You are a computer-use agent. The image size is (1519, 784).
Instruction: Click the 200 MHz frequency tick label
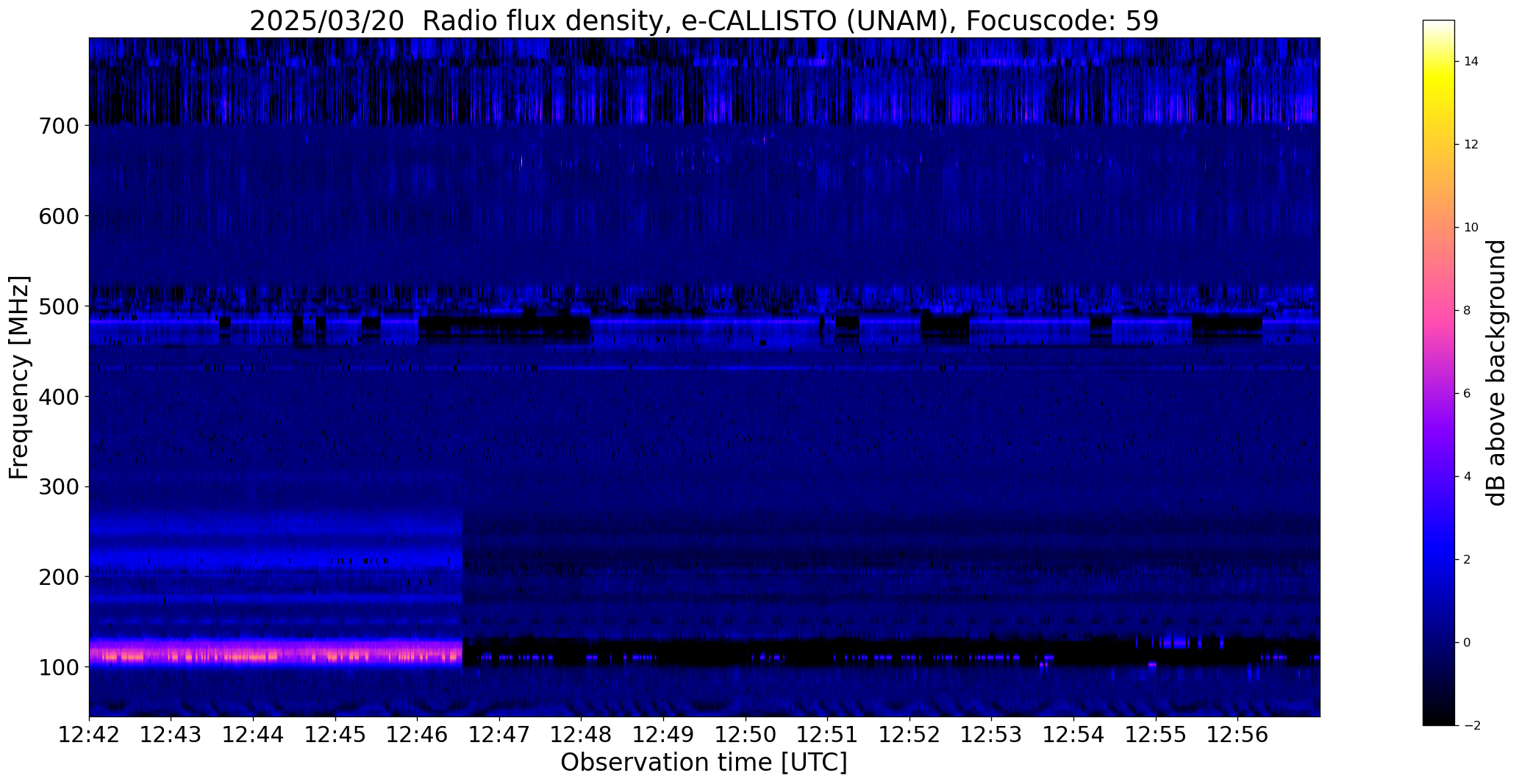point(58,577)
